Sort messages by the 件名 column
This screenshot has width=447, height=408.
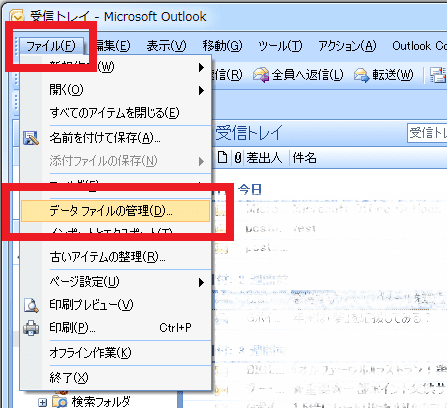tap(304, 158)
